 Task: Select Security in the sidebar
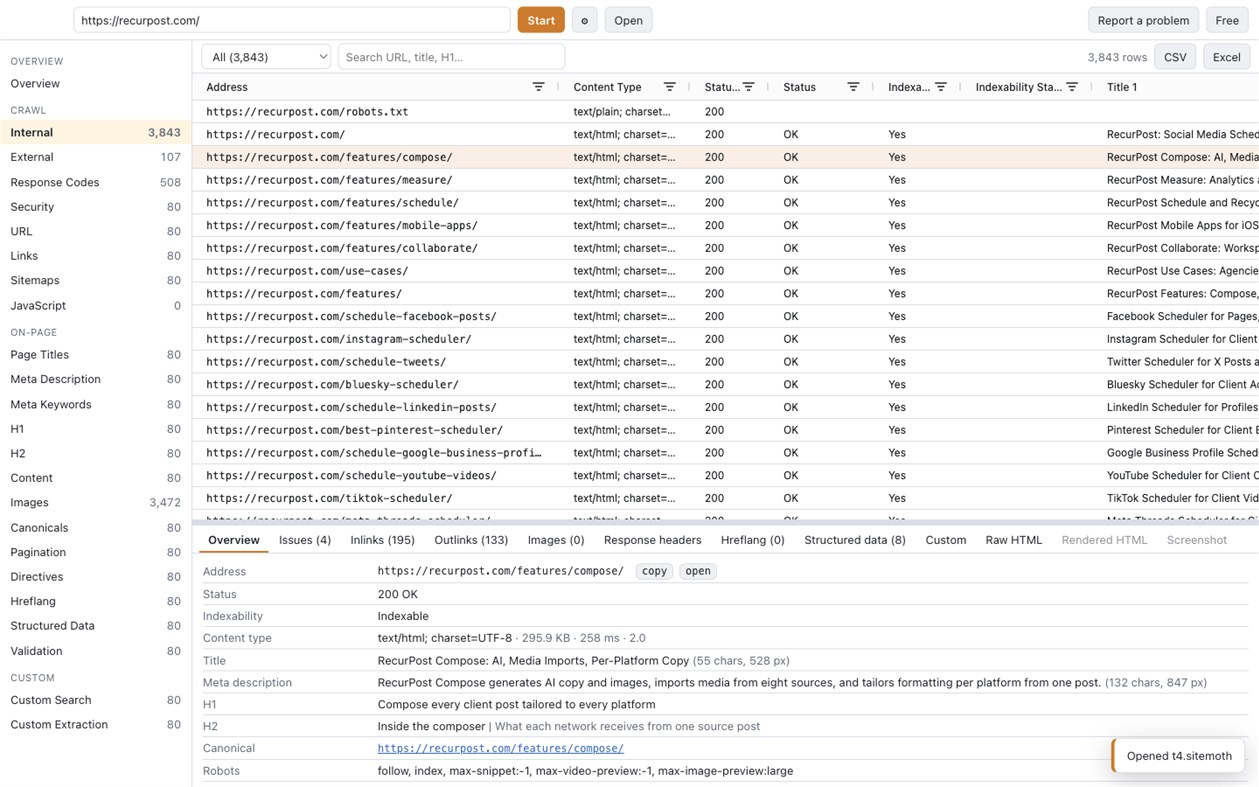96,207
